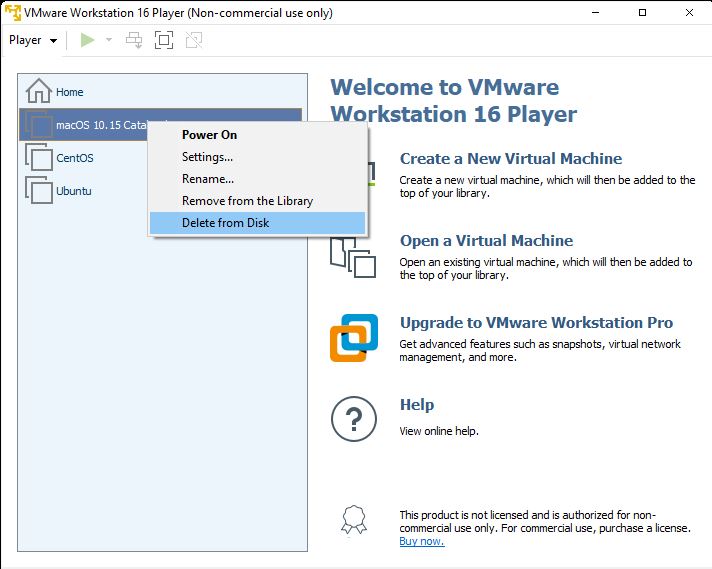Click the Enter Full Screen toolbar icon
Image resolution: width=712 pixels, height=569 pixels.
(164, 40)
